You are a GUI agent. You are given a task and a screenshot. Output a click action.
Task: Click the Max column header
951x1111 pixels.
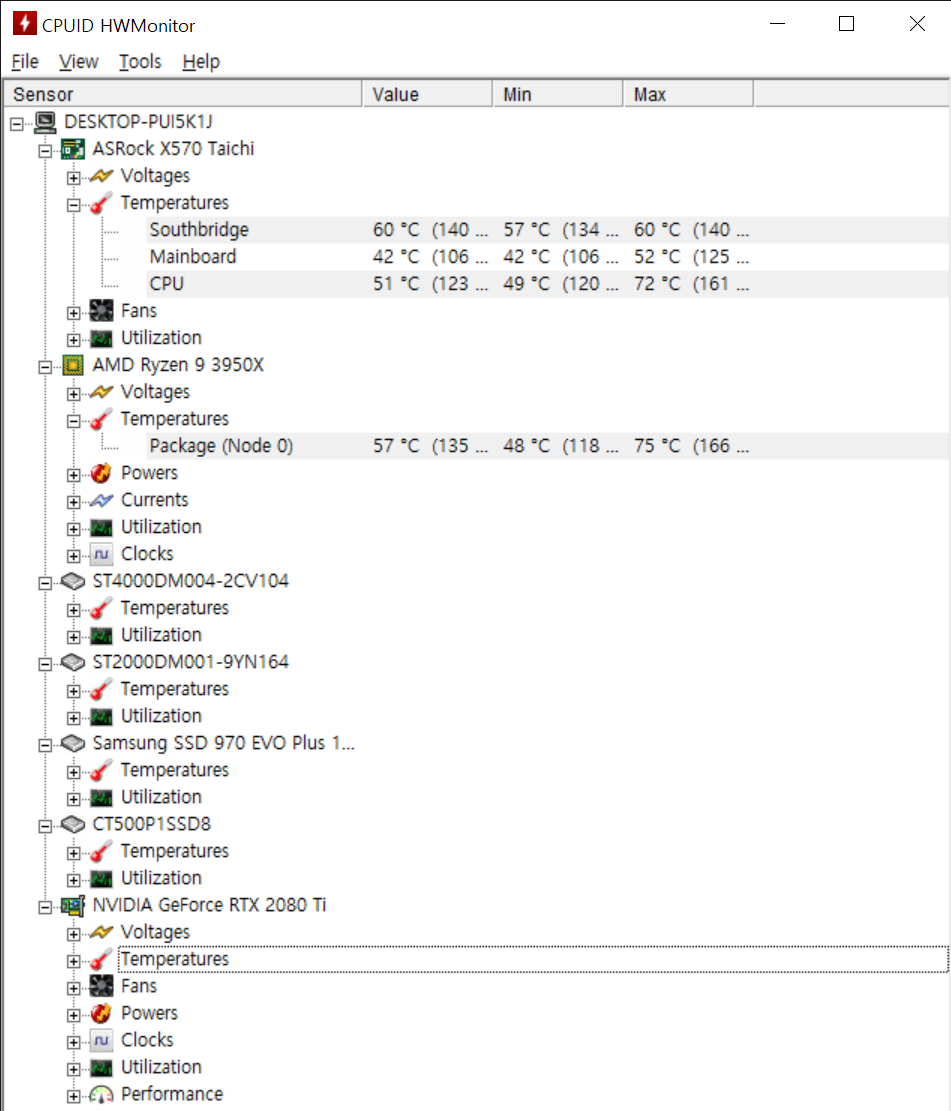tap(688, 94)
